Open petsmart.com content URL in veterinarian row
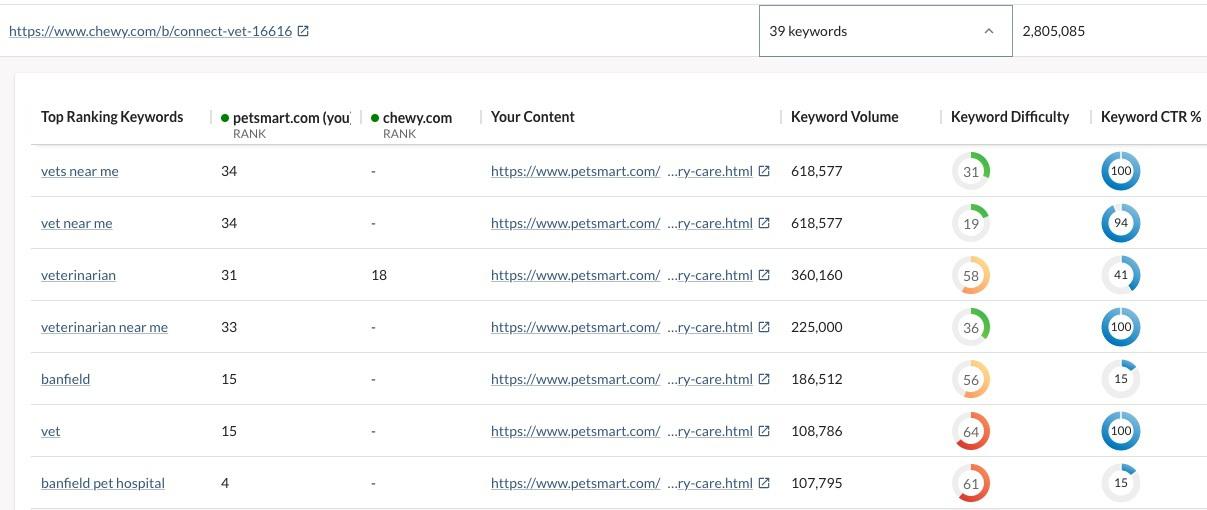This screenshot has height=510, width=1207. click(621, 275)
